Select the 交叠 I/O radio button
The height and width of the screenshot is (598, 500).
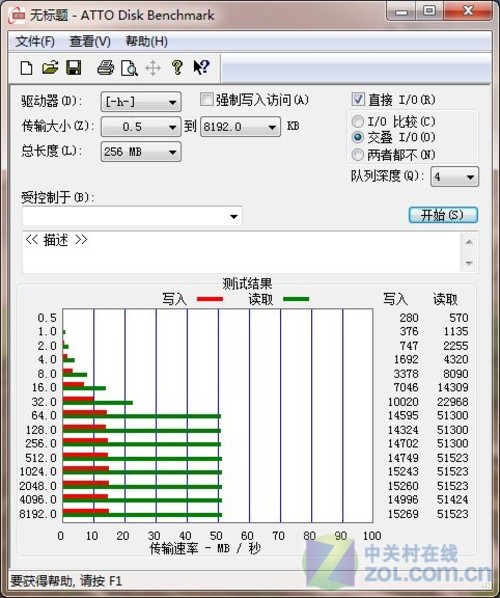coord(357,137)
